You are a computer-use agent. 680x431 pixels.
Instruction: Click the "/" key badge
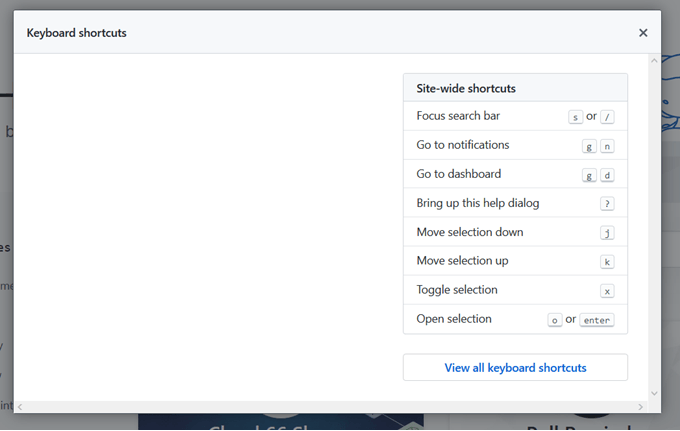(607, 117)
